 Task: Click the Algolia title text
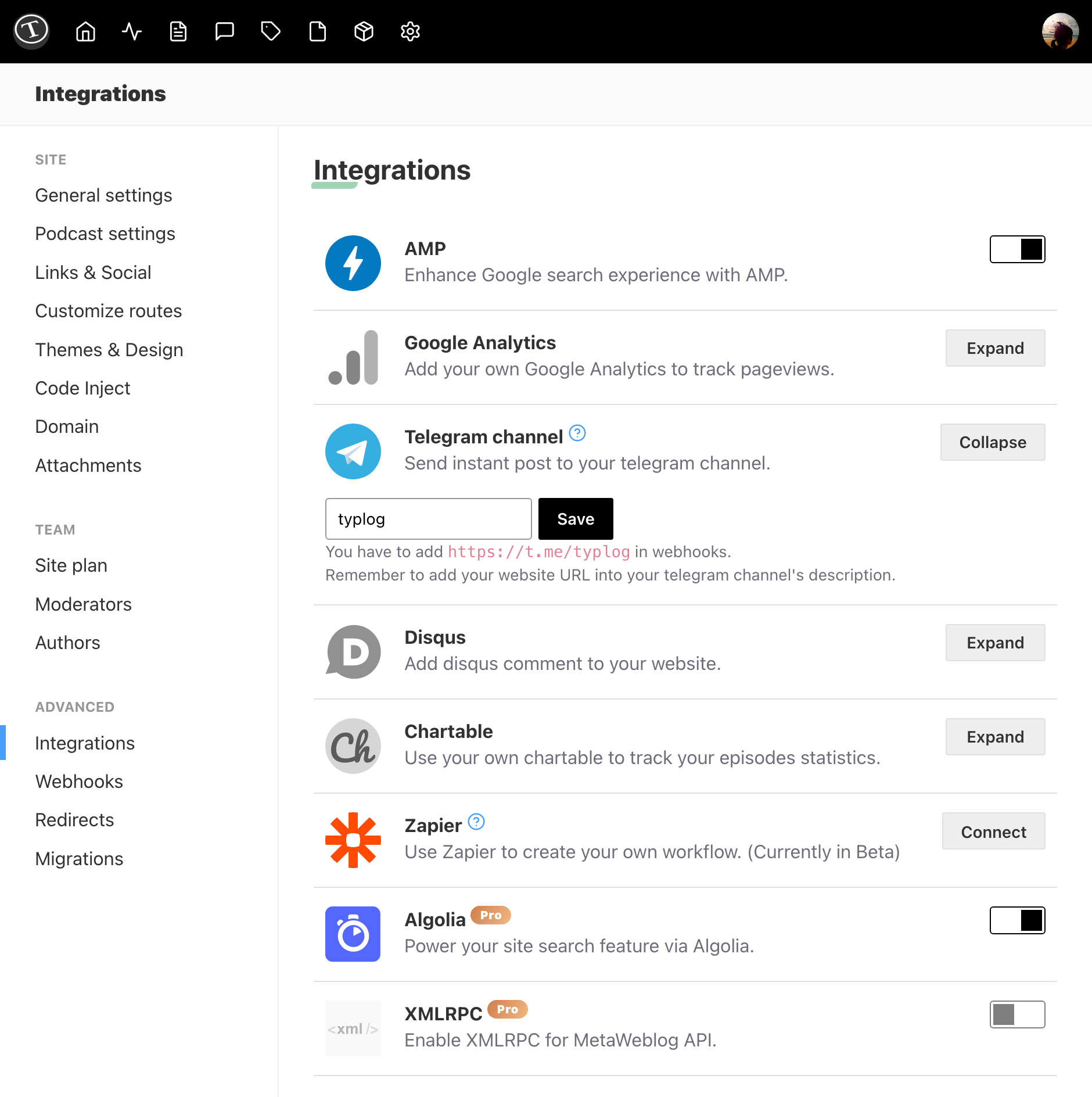point(435,920)
